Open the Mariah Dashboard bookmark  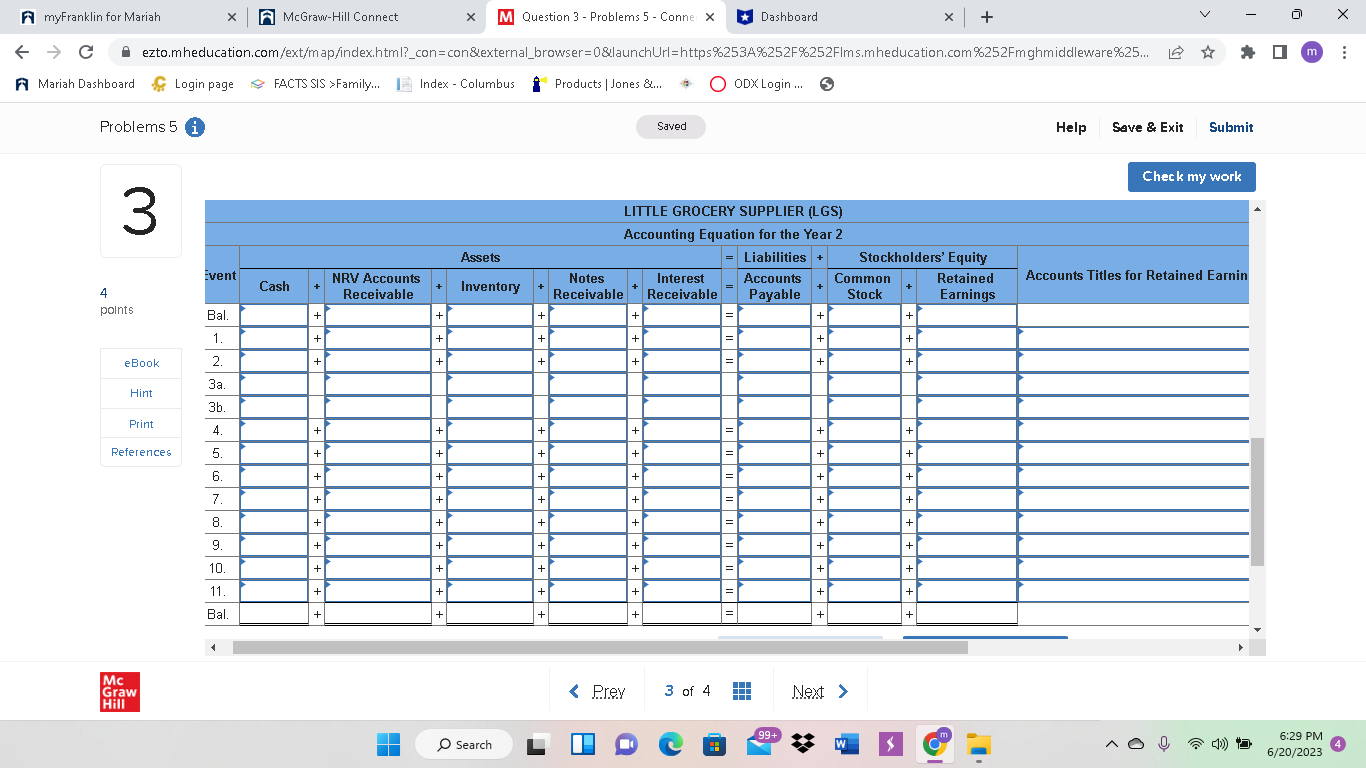(x=76, y=84)
